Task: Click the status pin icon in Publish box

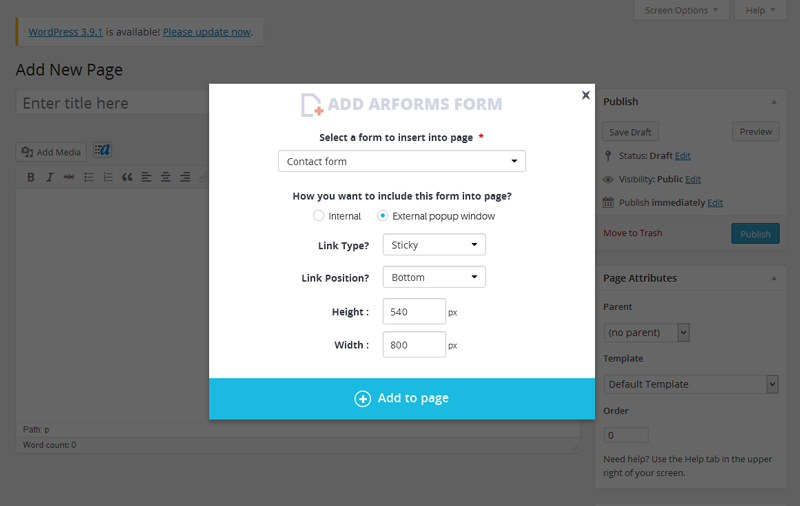Action: (608, 156)
